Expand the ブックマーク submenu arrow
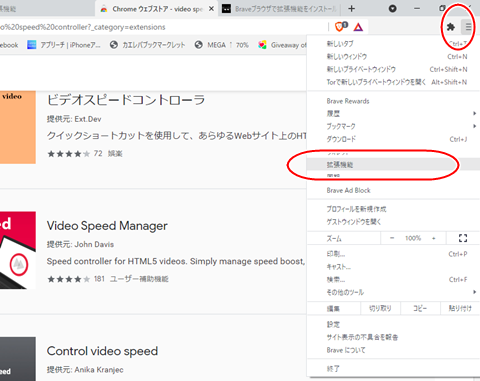This screenshot has width=480, height=381. (474, 126)
